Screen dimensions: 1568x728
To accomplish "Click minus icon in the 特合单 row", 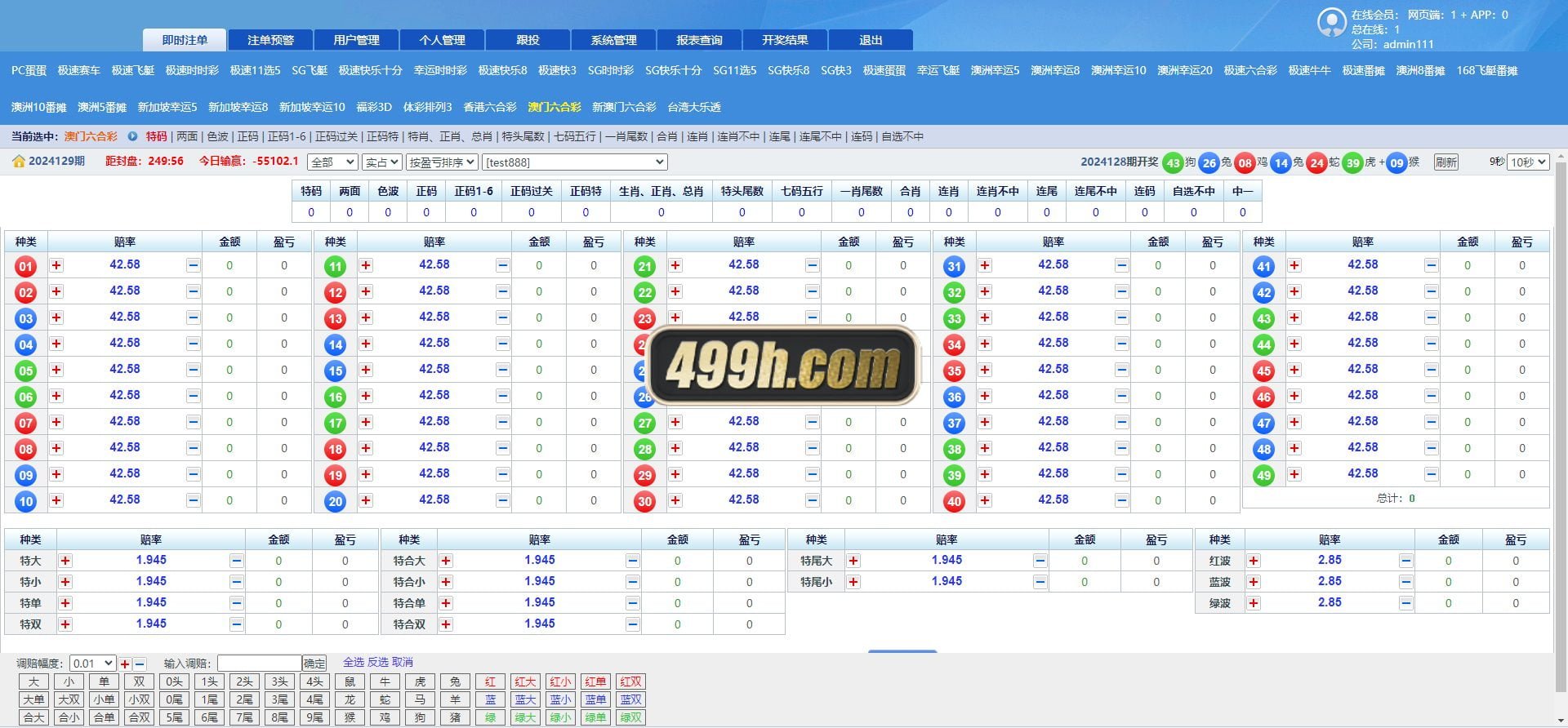I will [x=632, y=603].
